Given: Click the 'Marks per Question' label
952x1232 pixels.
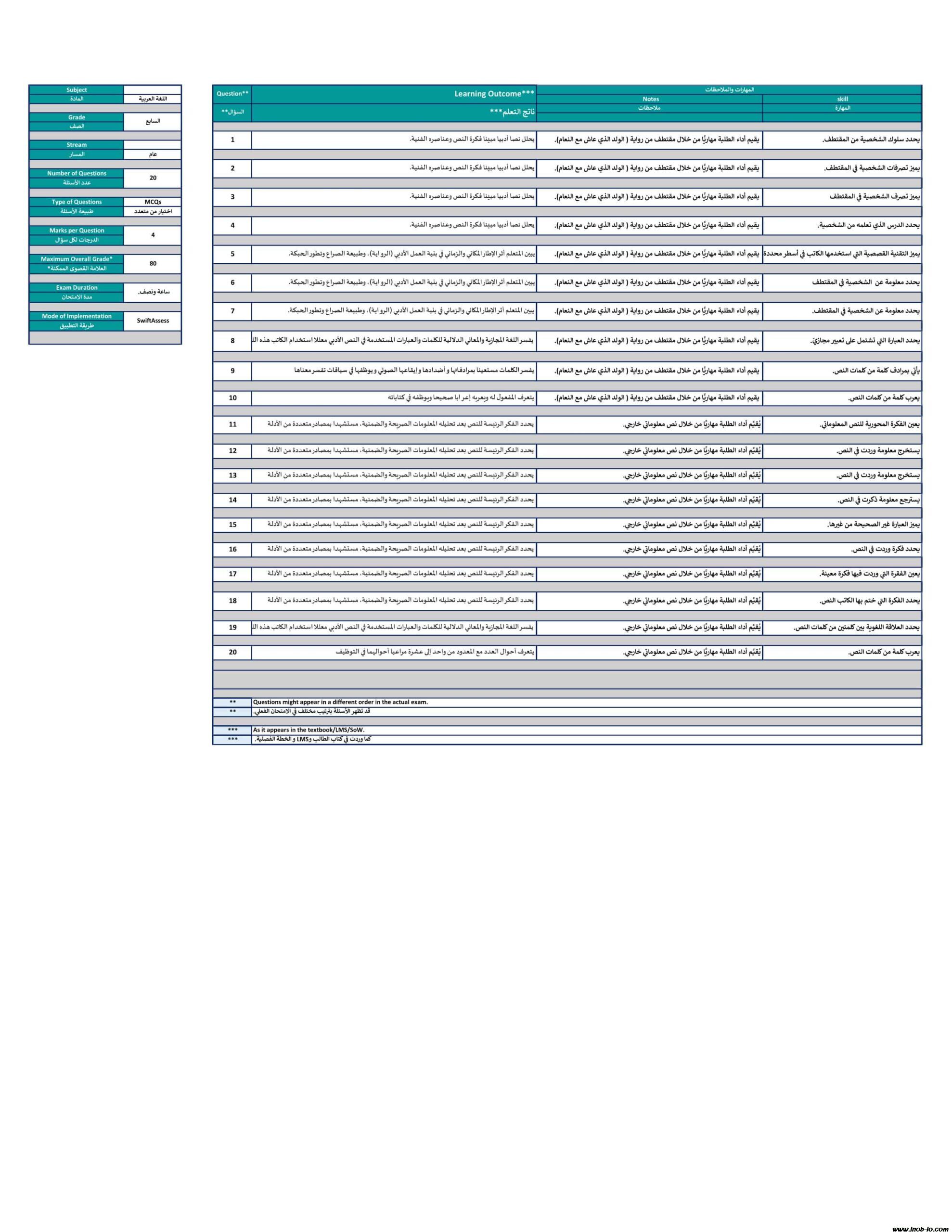Looking at the screenshot, I should point(77,230).
